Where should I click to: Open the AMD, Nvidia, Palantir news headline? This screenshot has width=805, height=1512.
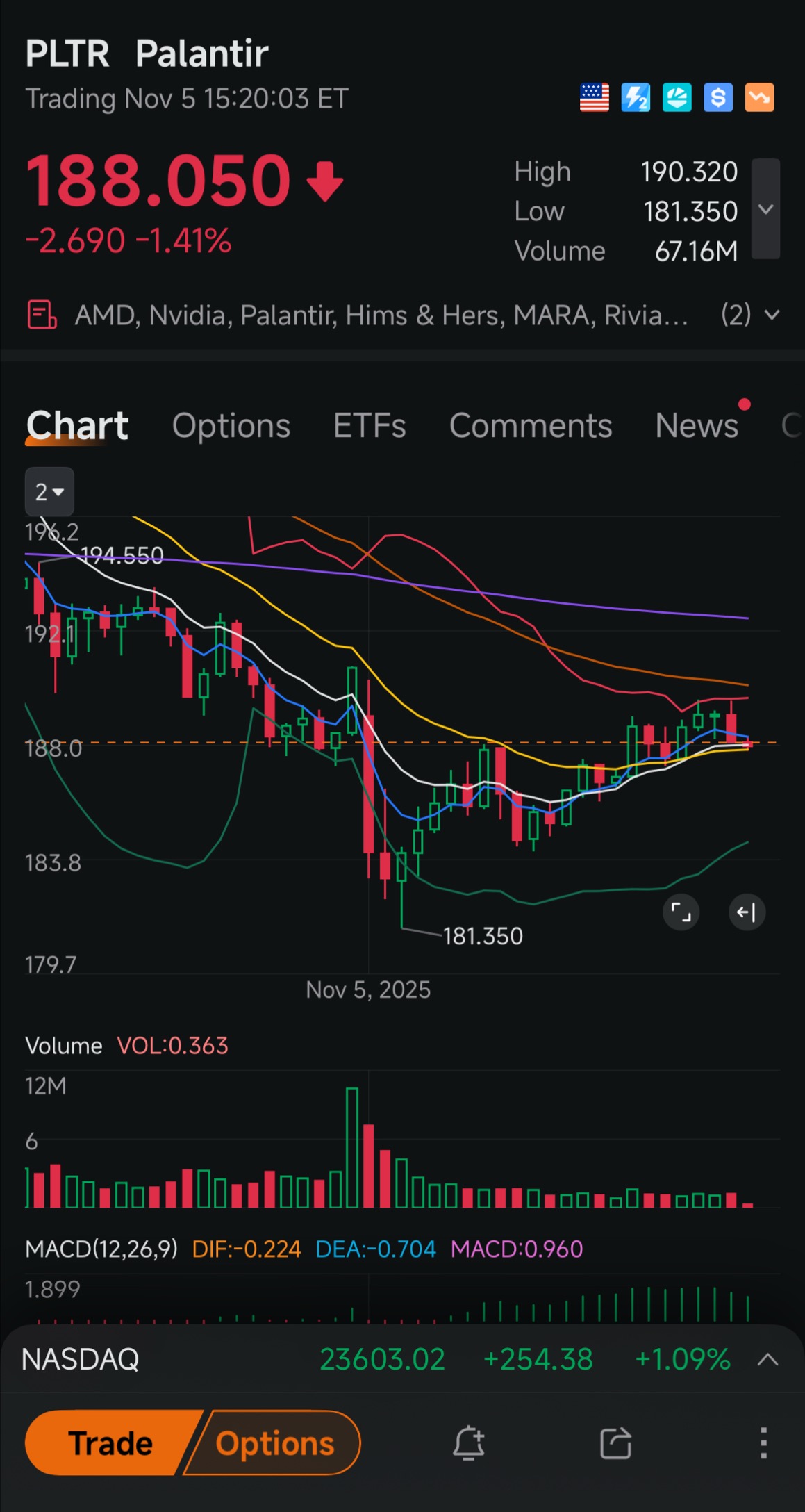click(x=381, y=315)
